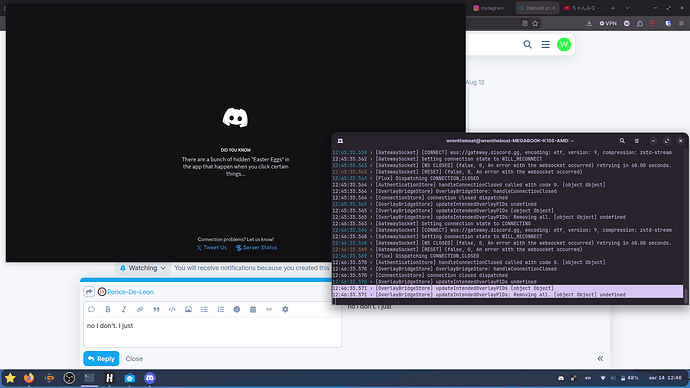Open the terminal window hamburger menu
The height and width of the screenshot is (388, 690).
[x=637, y=141]
